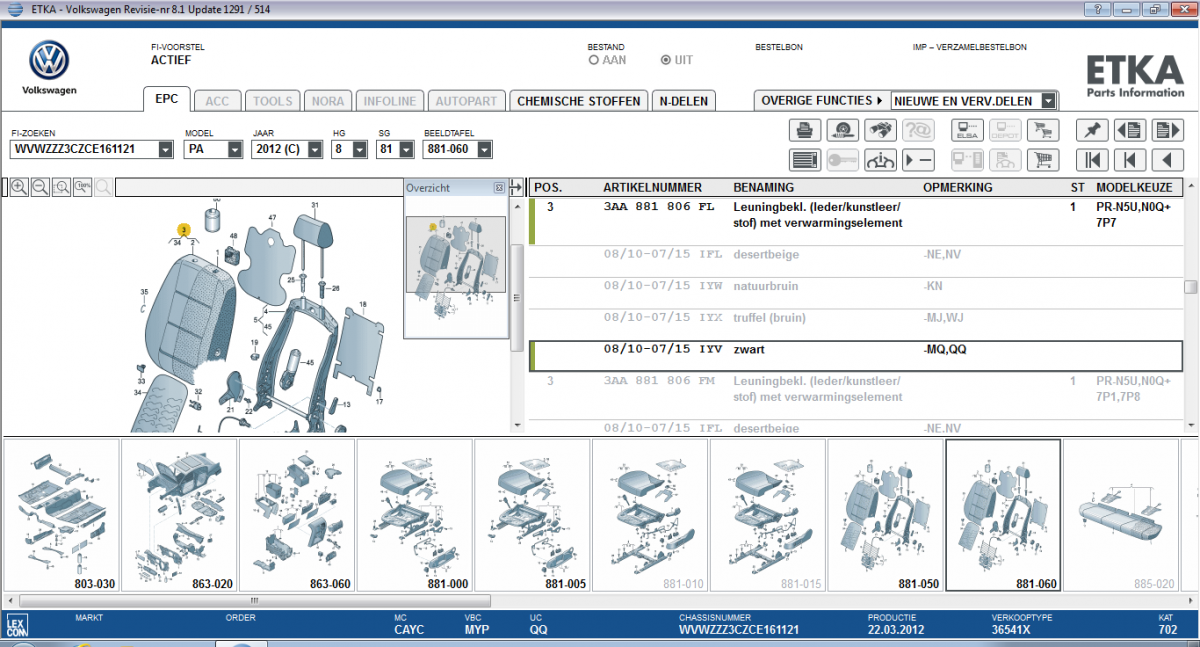Expand the MODEL dropdown showing PA

click(x=234, y=150)
